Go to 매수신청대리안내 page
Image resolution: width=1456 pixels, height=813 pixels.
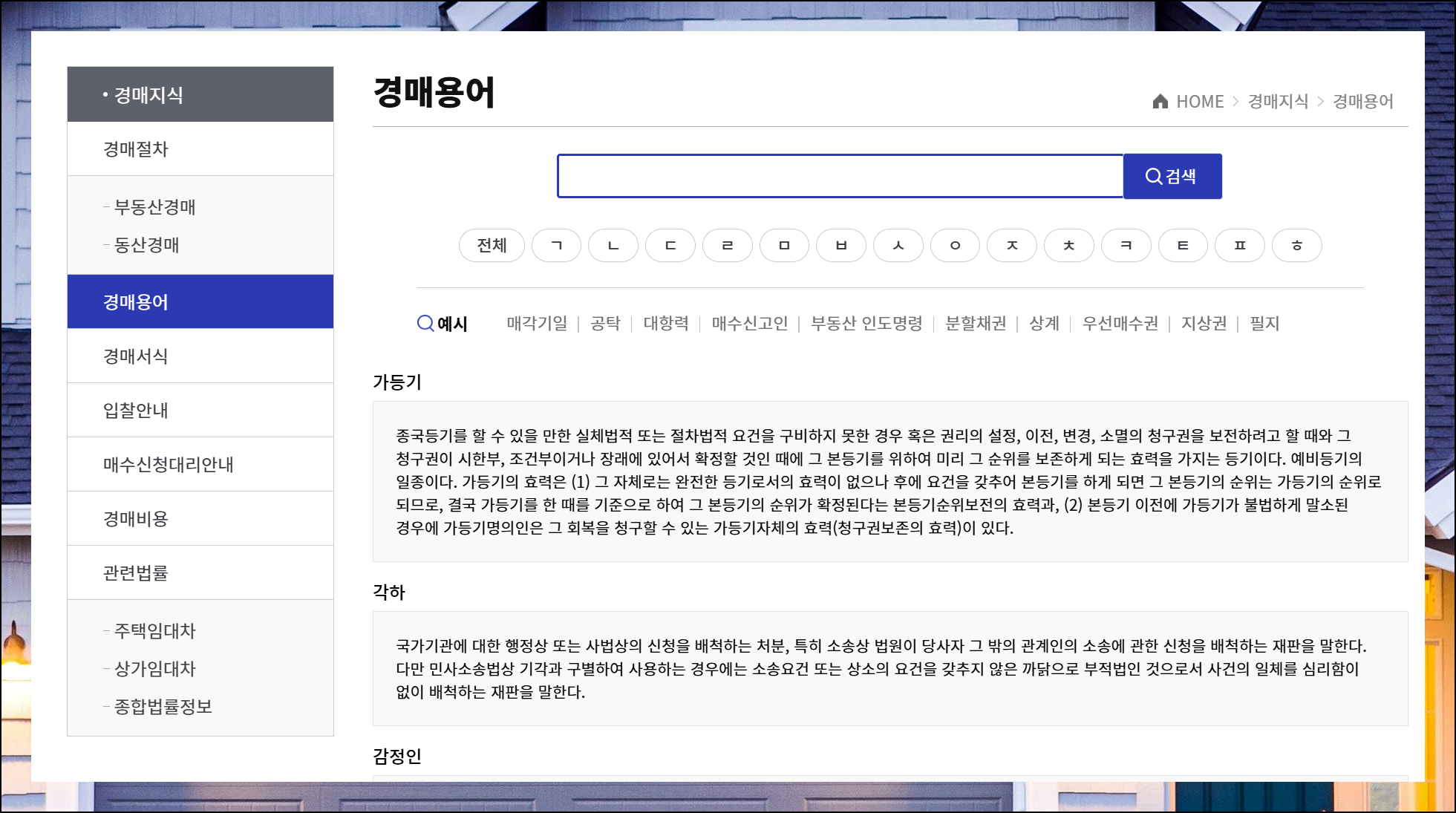(x=168, y=465)
